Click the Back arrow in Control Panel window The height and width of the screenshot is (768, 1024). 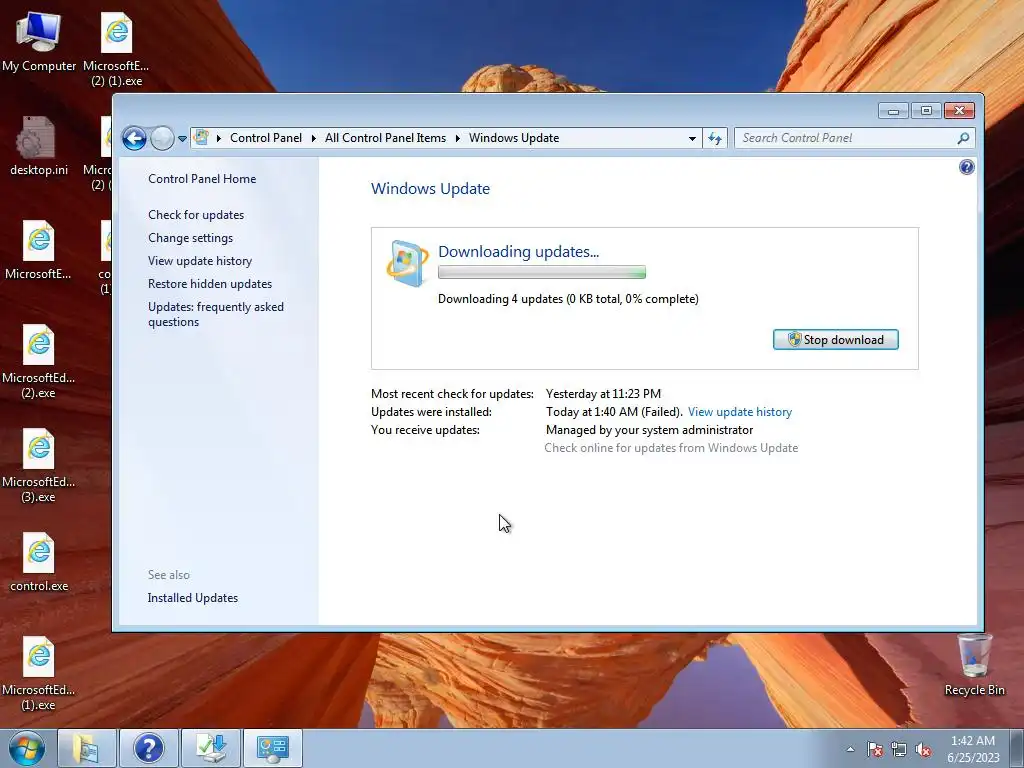pyautogui.click(x=135, y=138)
